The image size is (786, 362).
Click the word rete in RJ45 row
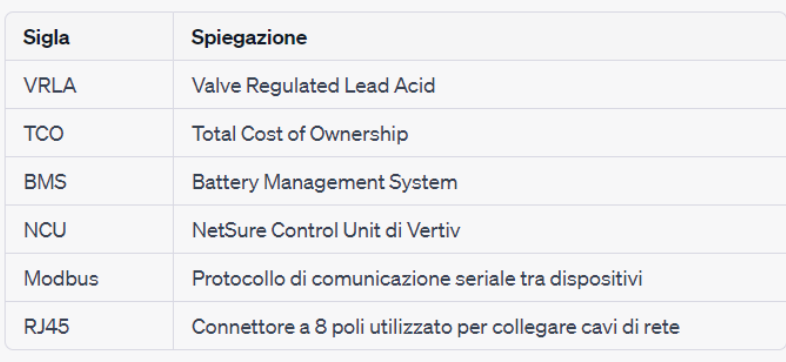point(663,327)
